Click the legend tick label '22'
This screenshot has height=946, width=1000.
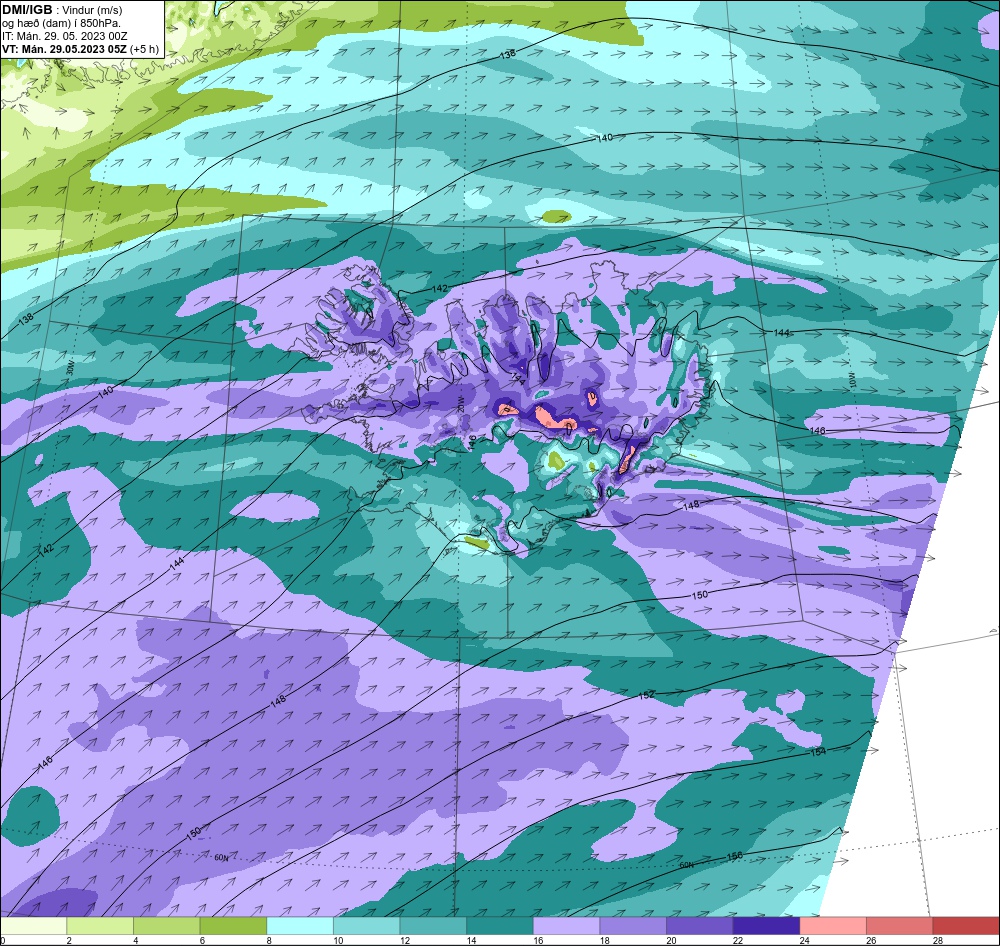click(738, 940)
